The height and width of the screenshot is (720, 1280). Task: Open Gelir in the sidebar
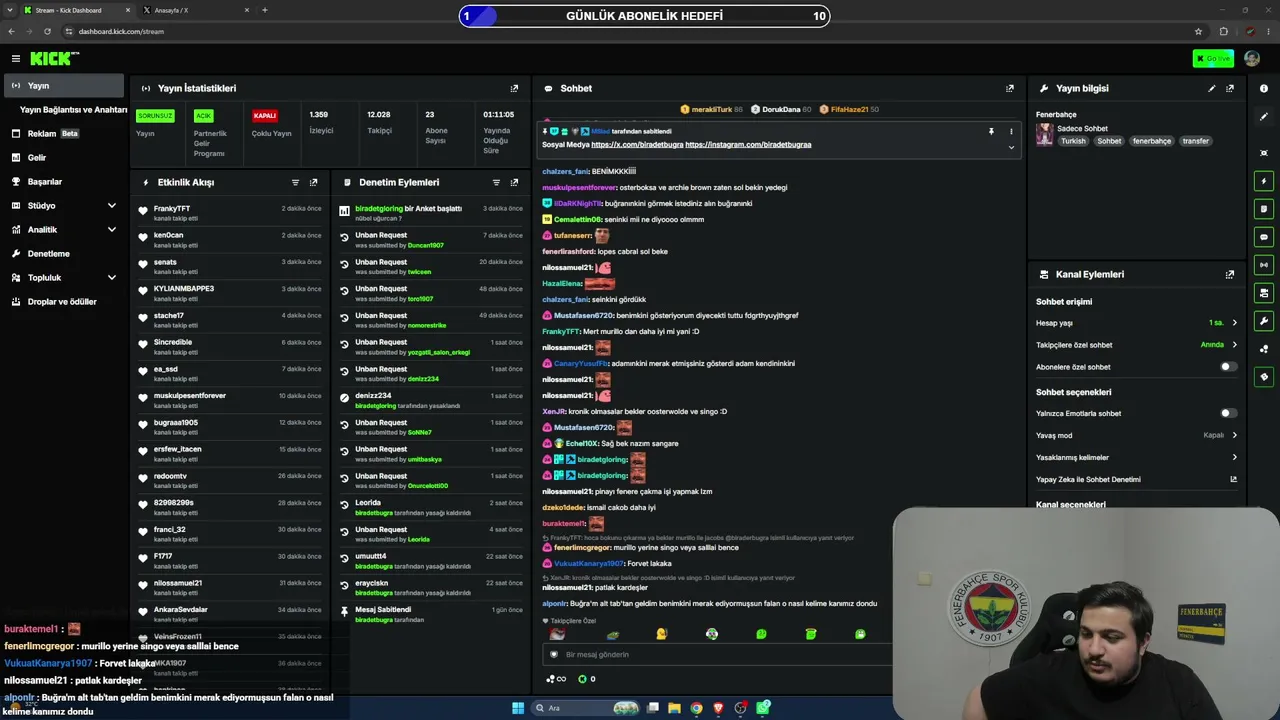coord(64,158)
